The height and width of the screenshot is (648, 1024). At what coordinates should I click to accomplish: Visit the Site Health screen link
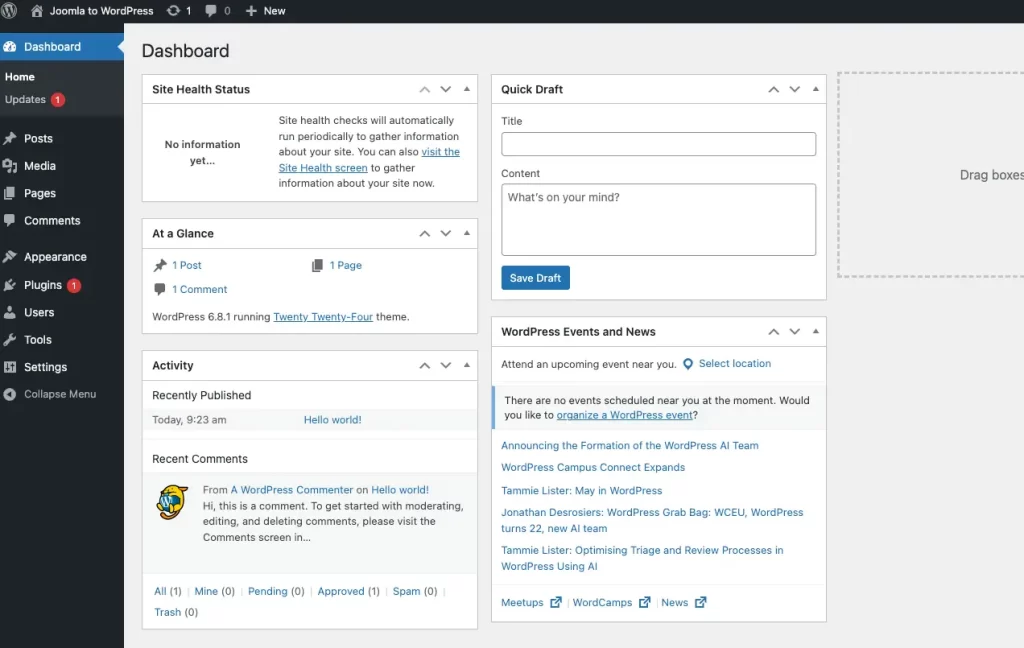coord(322,167)
